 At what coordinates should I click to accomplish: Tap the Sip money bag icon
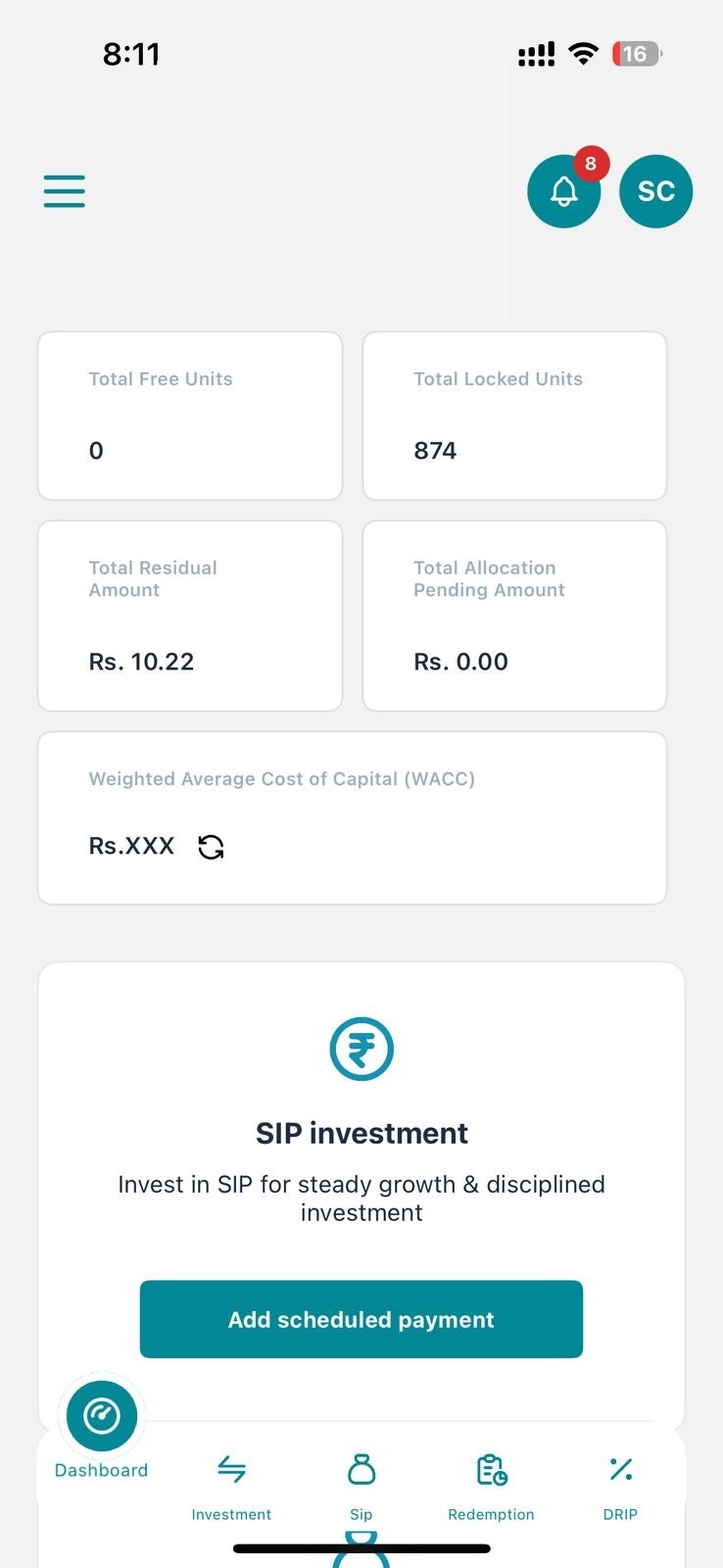tap(361, 1469)
